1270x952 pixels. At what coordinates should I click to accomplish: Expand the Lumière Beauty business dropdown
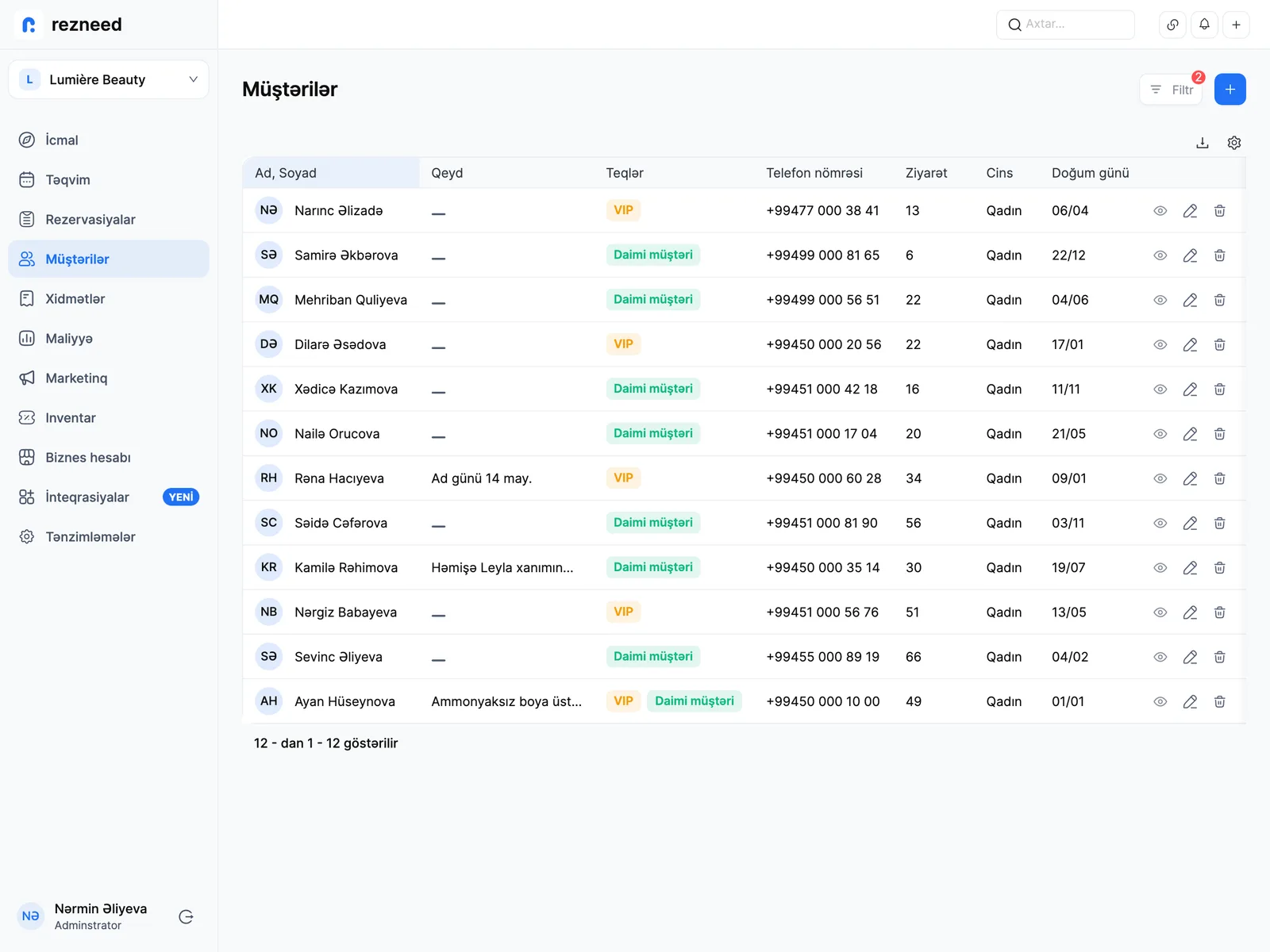109,79
